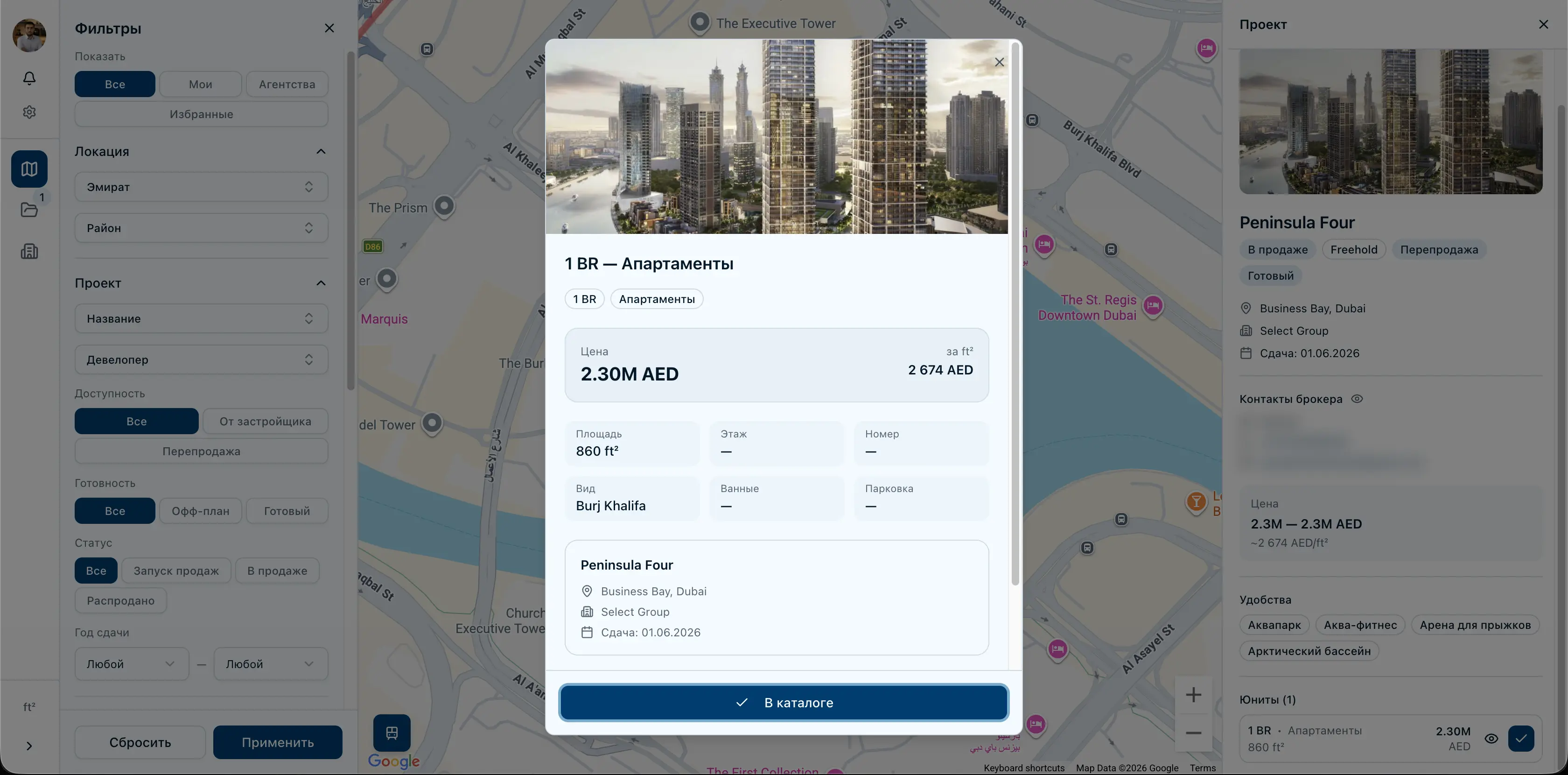Screen dimensions: 1568x775
Task: Click the В каталоге button
Action: [783, 703]
